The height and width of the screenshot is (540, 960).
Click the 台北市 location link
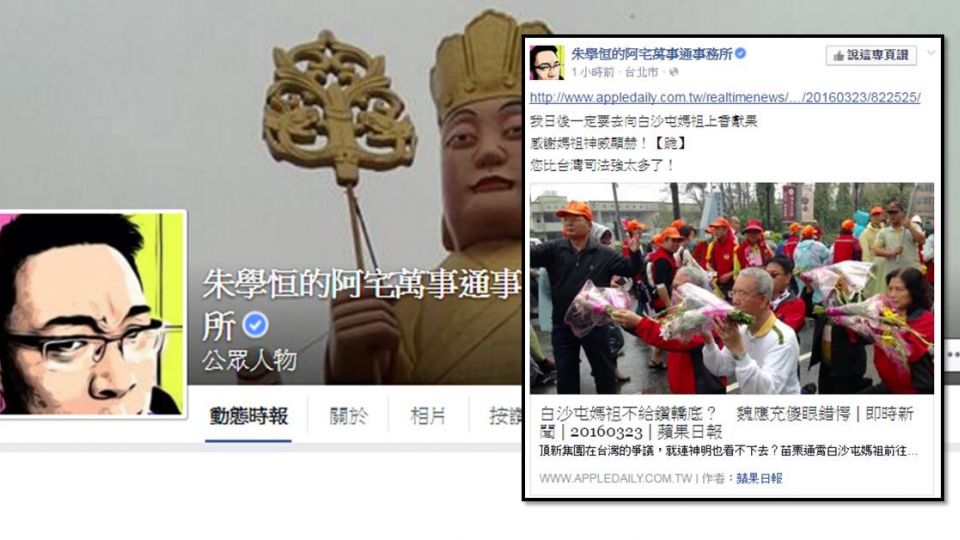tap(641, 72)
